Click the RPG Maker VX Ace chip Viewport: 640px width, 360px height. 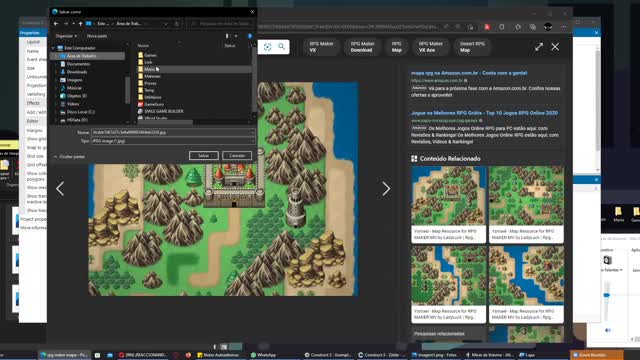tap(430, 47)
